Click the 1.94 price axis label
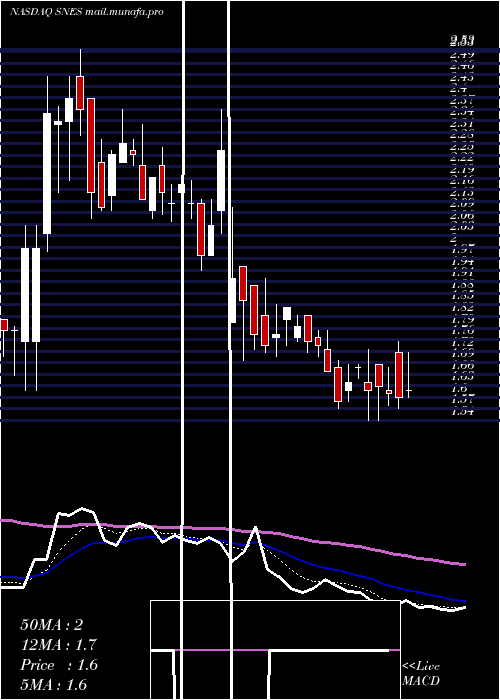The width and height of the screenshot is (500, 700). point(462,262)
